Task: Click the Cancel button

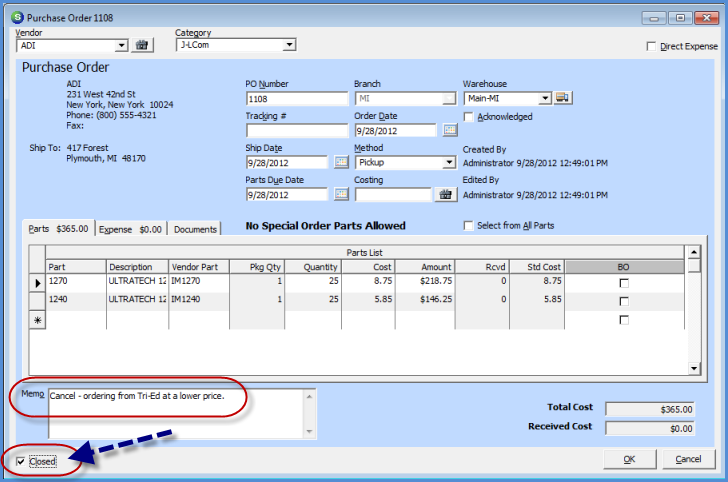Action: (x=688, y=459)
